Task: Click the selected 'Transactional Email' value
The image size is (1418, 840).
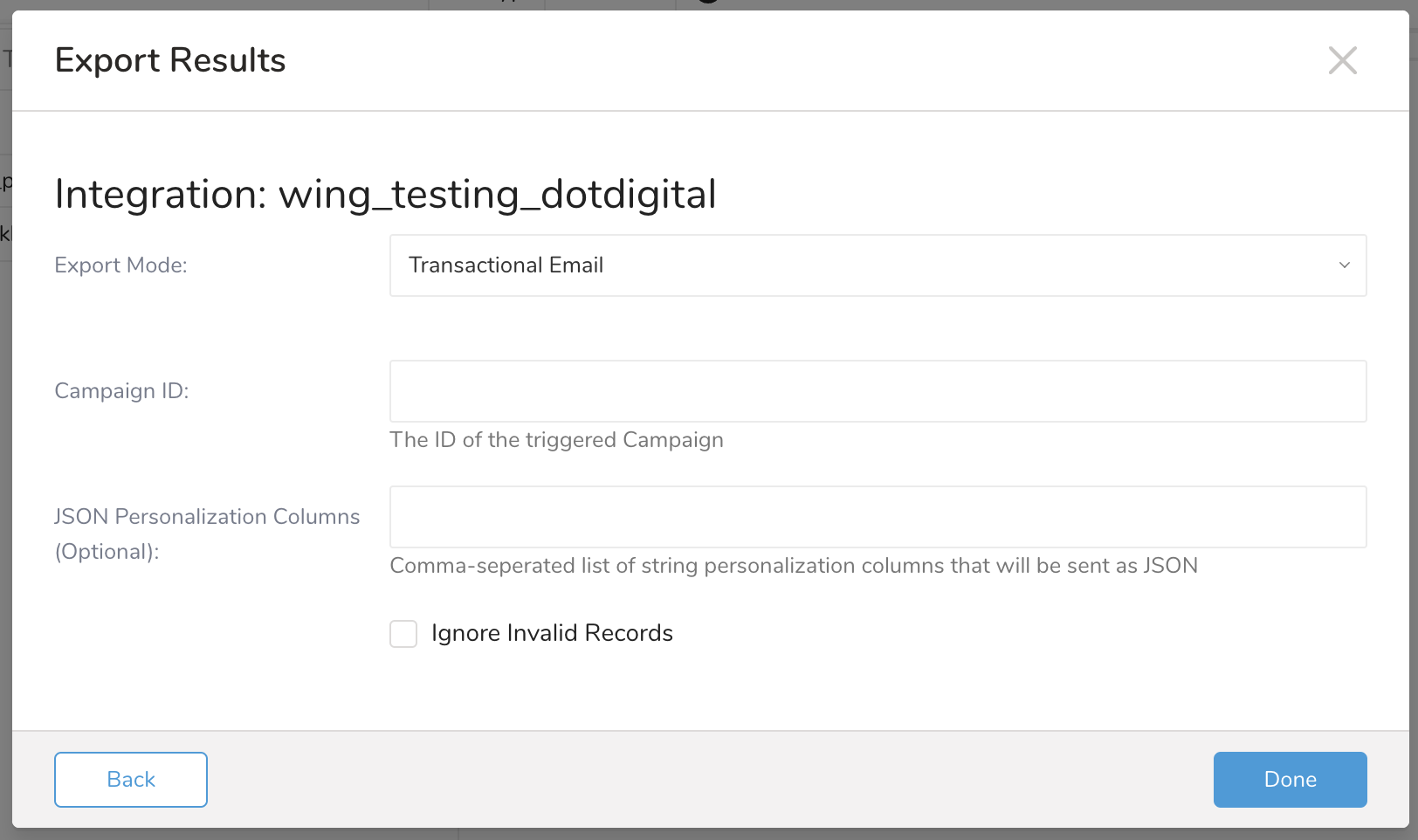Action: pyautogui.click(x=506, y=265)
